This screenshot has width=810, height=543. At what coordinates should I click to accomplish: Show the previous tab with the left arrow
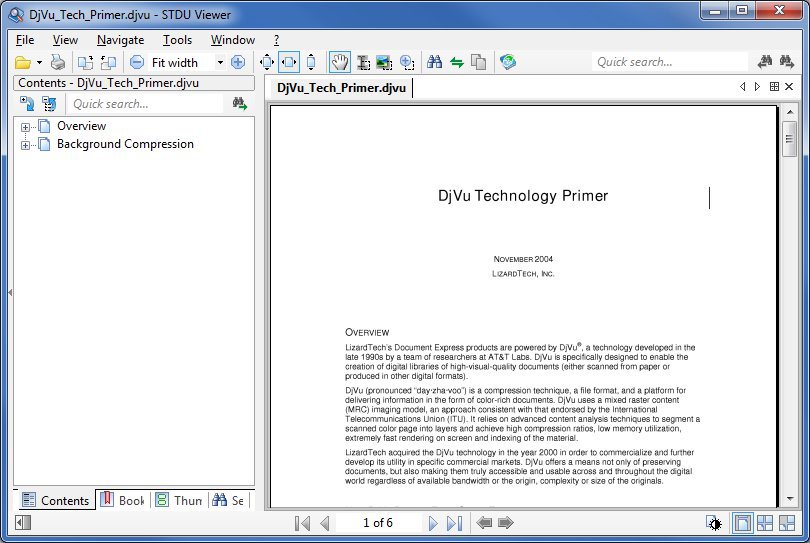click(x=742, y=87)
